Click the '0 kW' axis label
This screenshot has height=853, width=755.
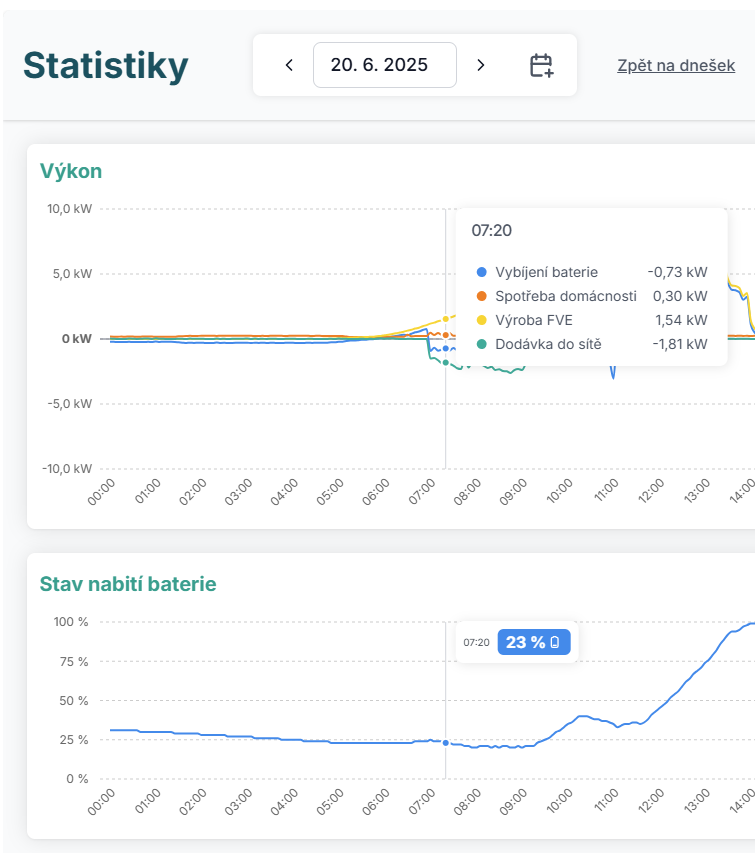click(77, 339)
